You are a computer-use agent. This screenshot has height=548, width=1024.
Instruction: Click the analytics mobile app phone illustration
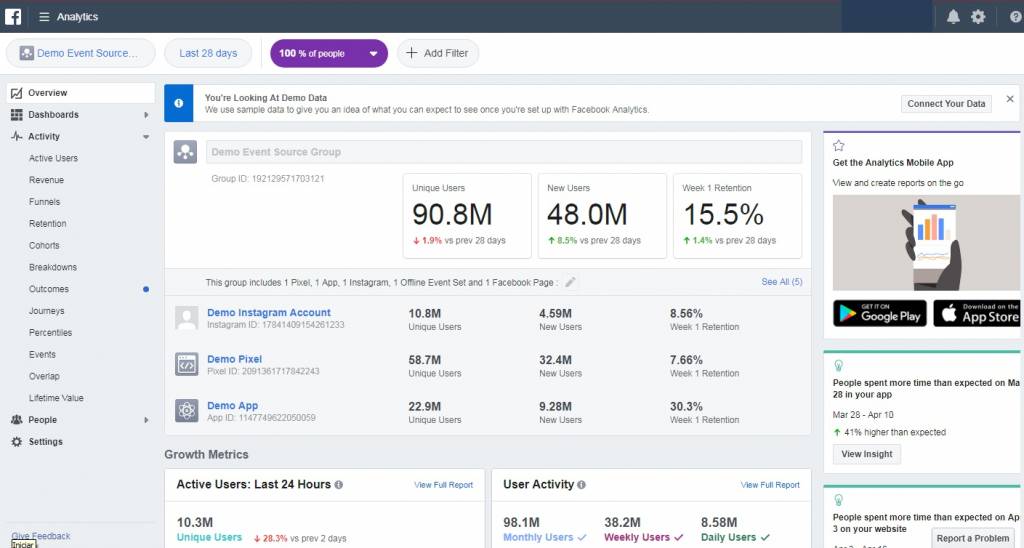(926, 242)
